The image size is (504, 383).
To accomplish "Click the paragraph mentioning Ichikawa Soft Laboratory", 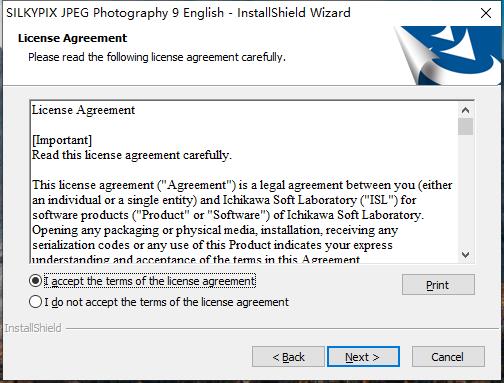I will tap(242, 222).
